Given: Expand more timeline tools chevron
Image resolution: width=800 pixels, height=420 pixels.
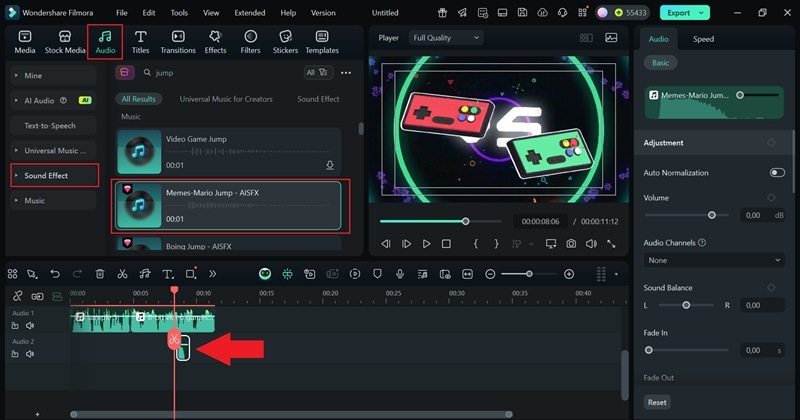Looking at the screenshot, I should pyautogui.click(x=212, y=274).
